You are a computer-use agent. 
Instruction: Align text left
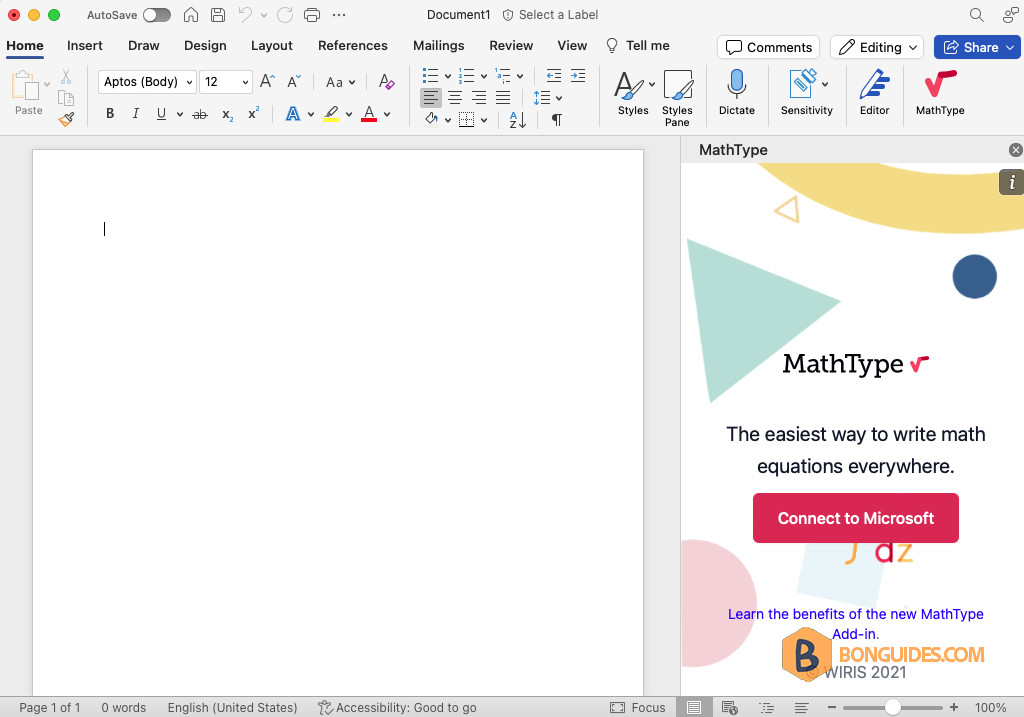pos(430,98)
